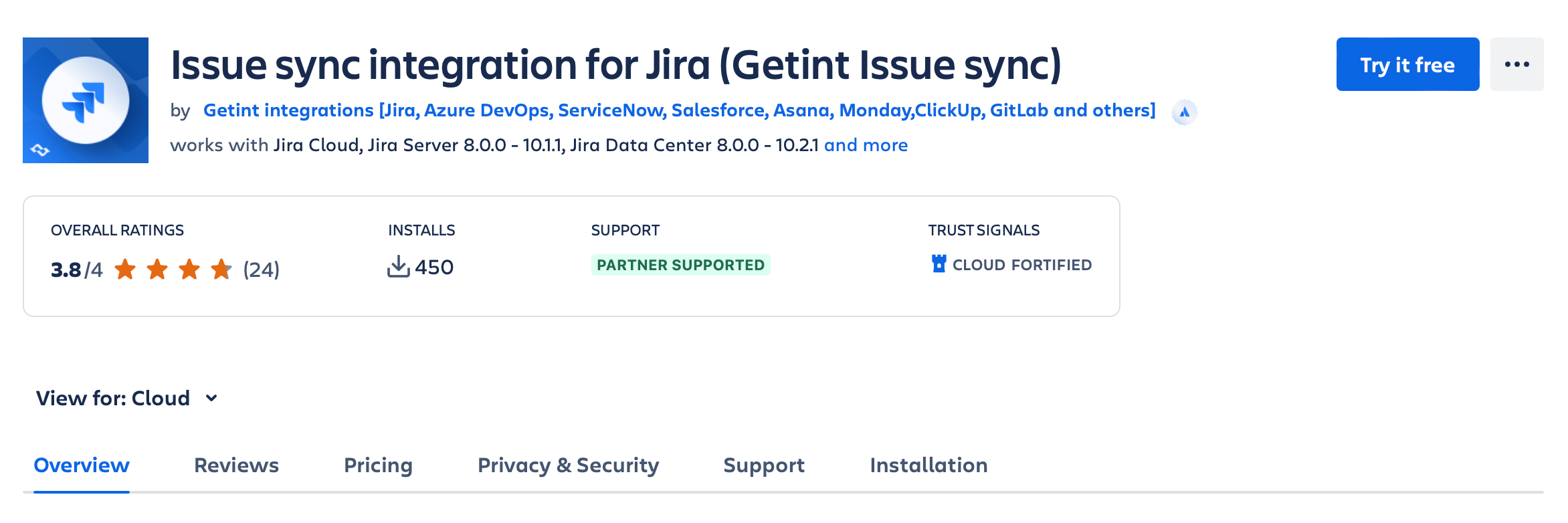Select the Overview tab
The image size is (1568, 523).
point(82,465)
